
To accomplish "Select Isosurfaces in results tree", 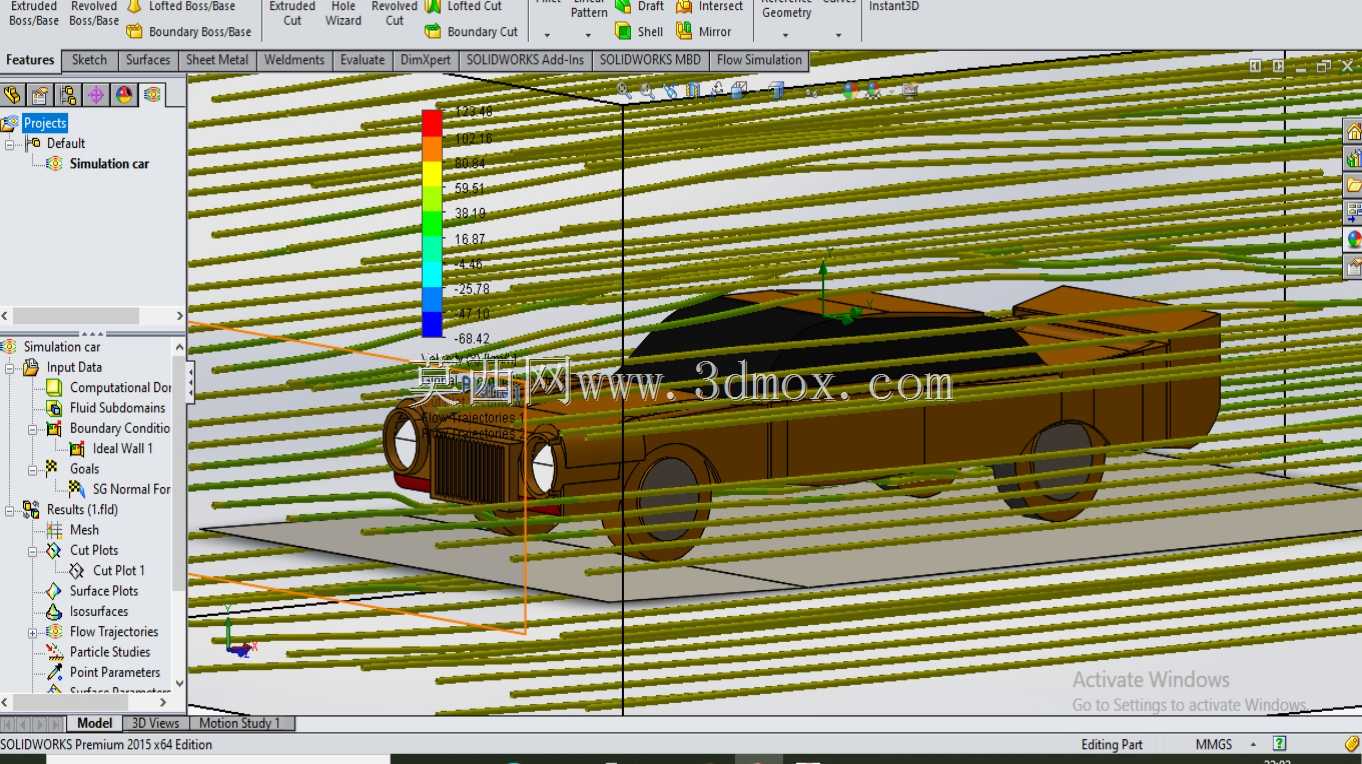I will (x=87, y=612).
